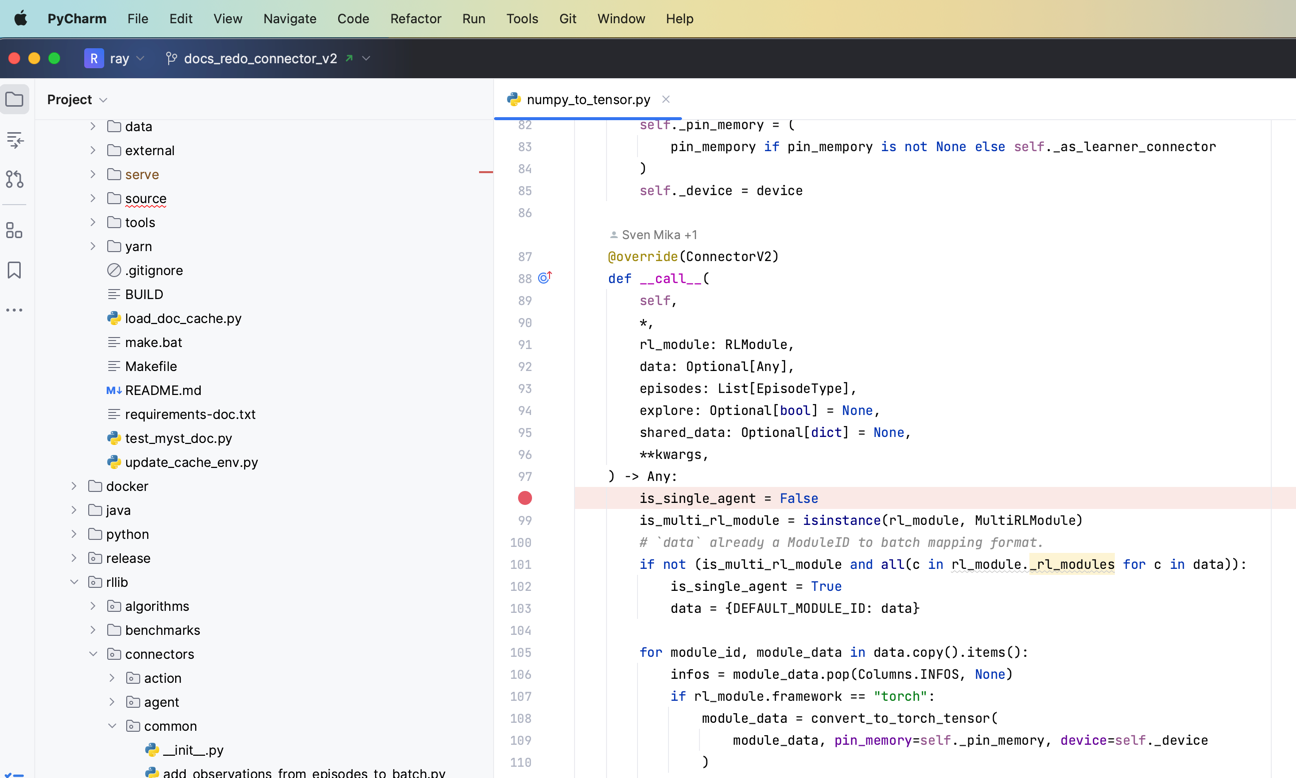This screenshot has width=1296, height=778.
Task: Show more tool windows ellipsis icon
Action: click(x=14, y=310)
